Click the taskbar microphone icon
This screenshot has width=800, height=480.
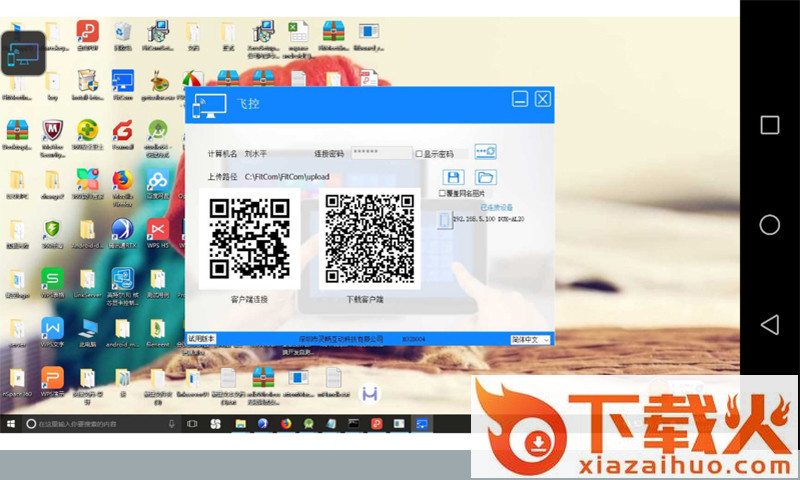click(171, 424)
